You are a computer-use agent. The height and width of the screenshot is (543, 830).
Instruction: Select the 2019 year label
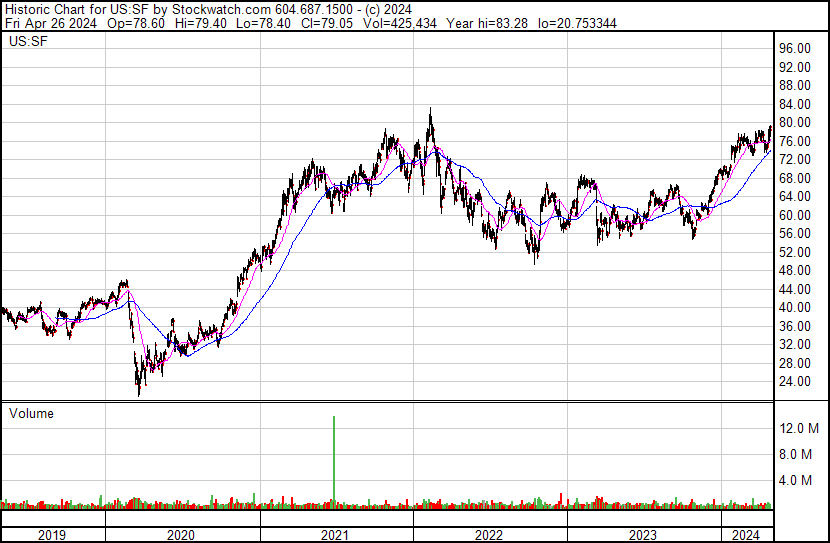click(52, 535)
